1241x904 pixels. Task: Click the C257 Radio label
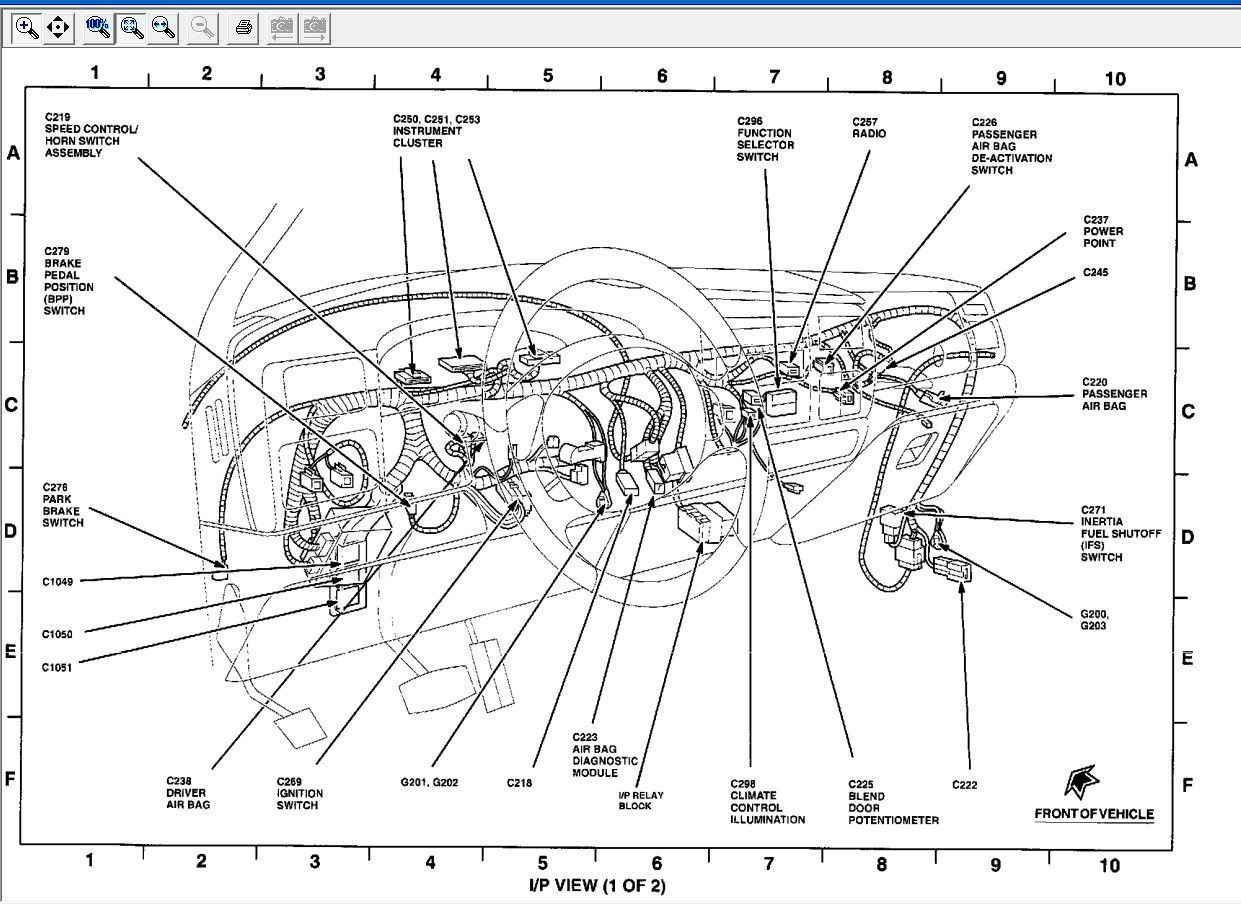(x=868, y=128)
